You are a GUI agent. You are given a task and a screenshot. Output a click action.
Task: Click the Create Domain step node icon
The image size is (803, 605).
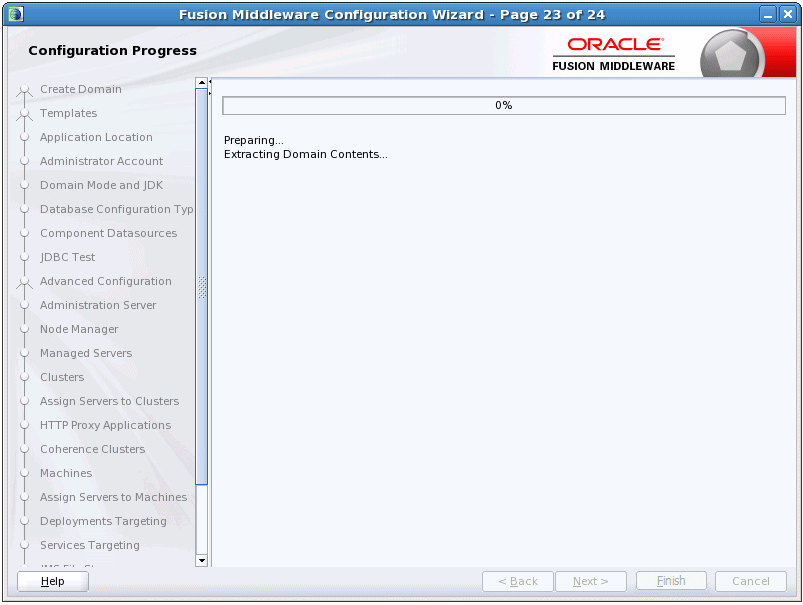click(x=24, y=91)
